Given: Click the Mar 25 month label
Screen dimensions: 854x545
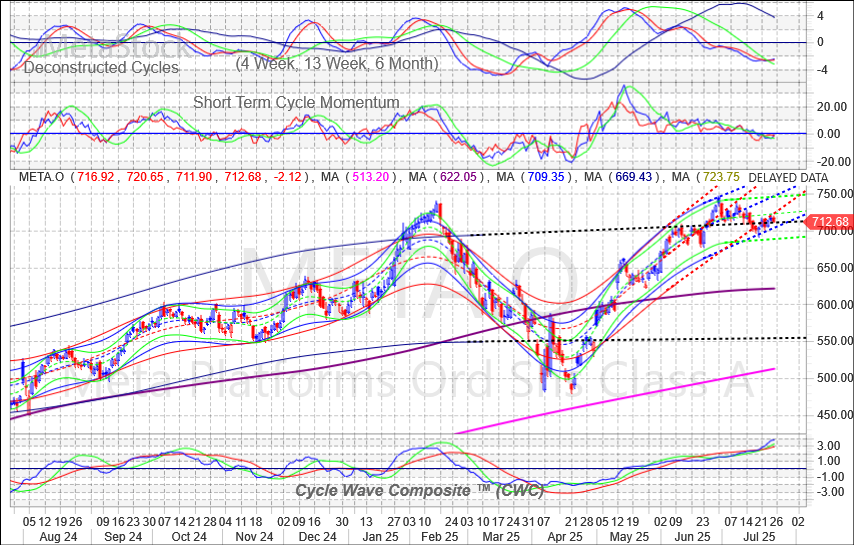Looking at the screenshot, I should coord(502,537).
